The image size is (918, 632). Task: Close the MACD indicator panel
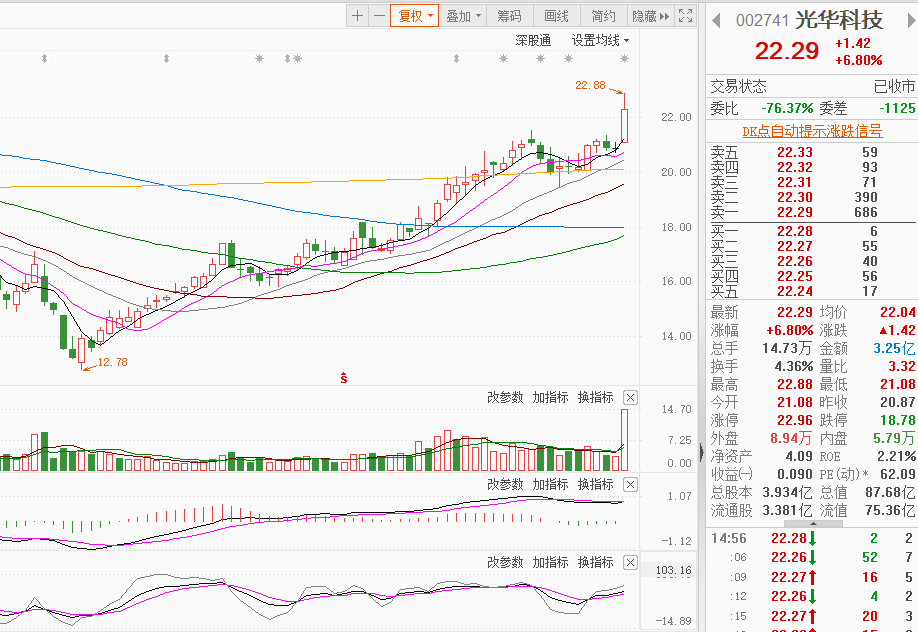click(x=630, y=484)
